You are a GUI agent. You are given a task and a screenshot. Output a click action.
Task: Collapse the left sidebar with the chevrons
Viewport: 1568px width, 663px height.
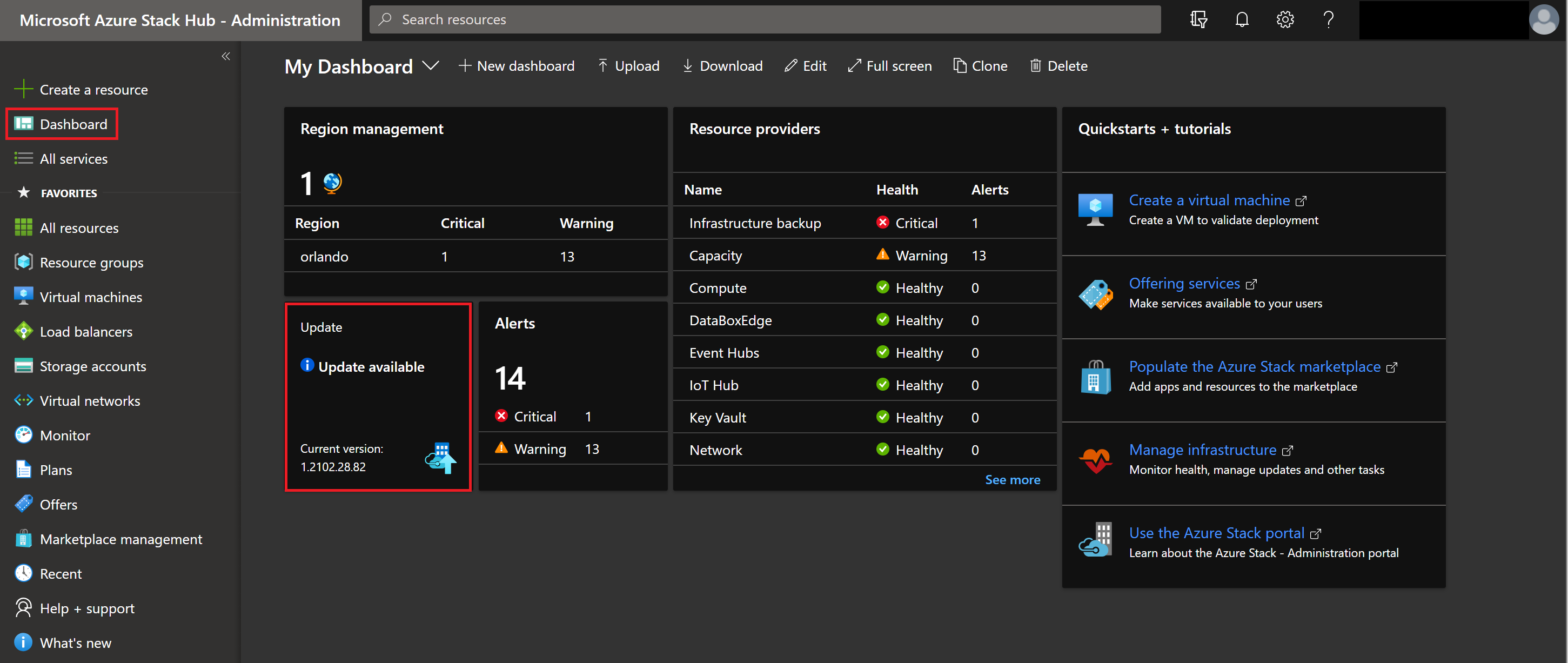tap(226, 57)
